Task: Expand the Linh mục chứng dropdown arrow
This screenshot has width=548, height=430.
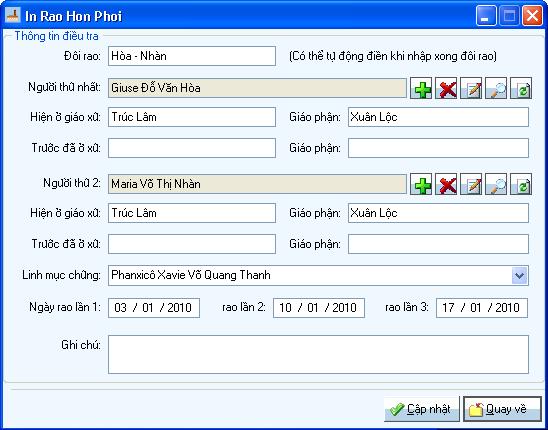Action: pyautogui.click(x=520, y=275)
